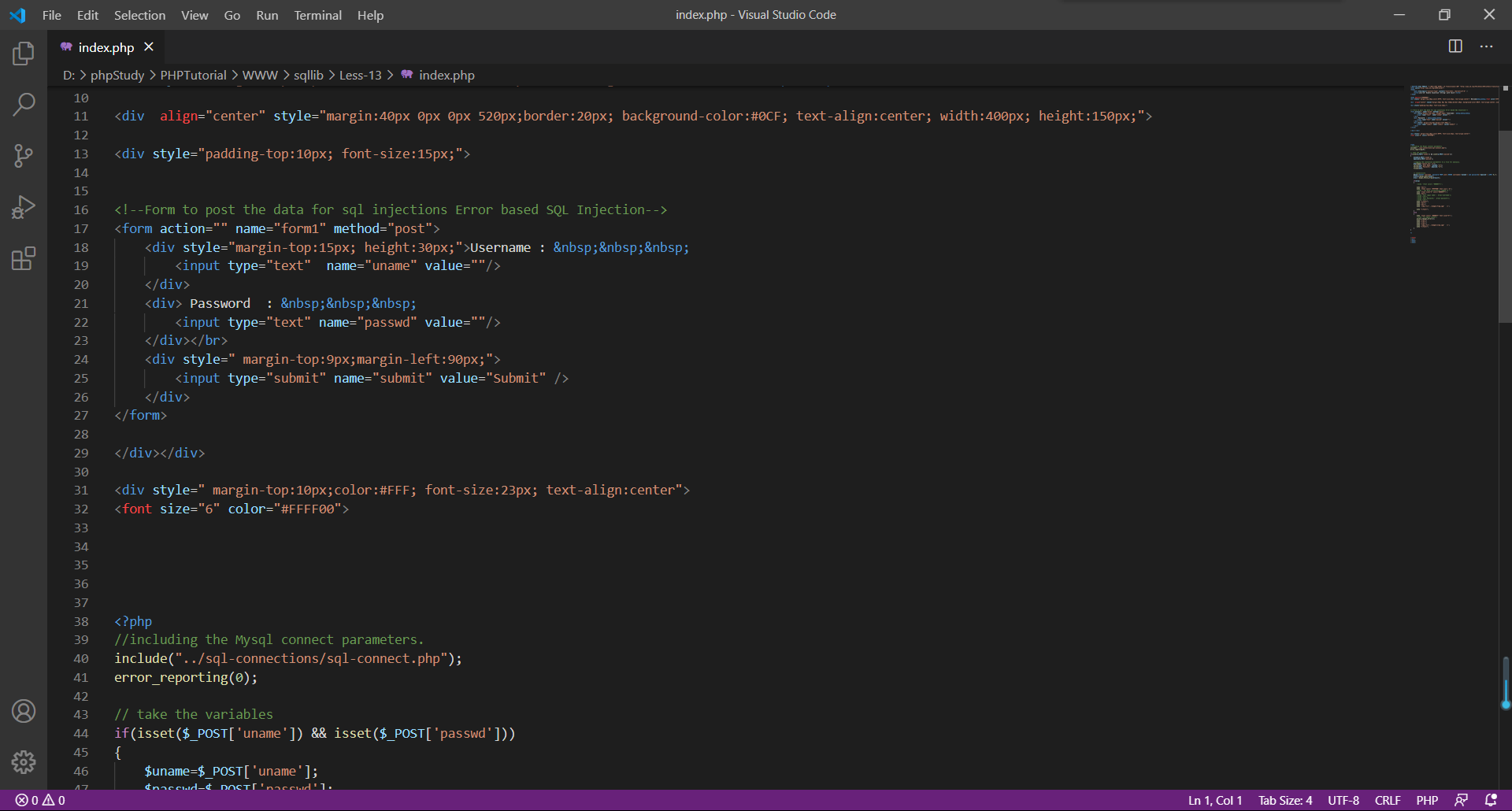
Task: Expand the Less-13 breadcrumb folder
Action: 360,75
